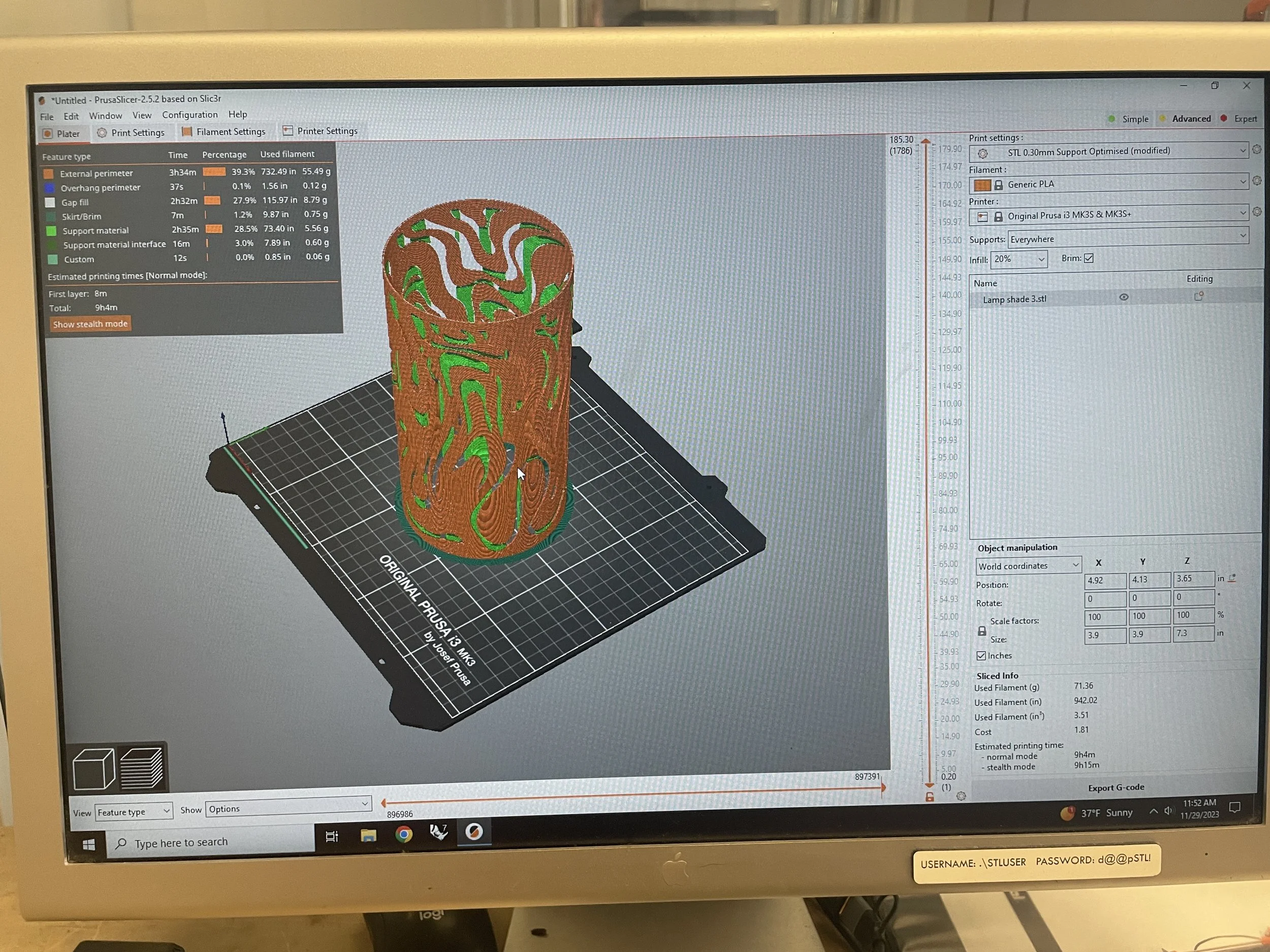This screenshot has height=952, width=1270.
Task: Switch to 3D editor view cube icon
Action: point(93,769)
